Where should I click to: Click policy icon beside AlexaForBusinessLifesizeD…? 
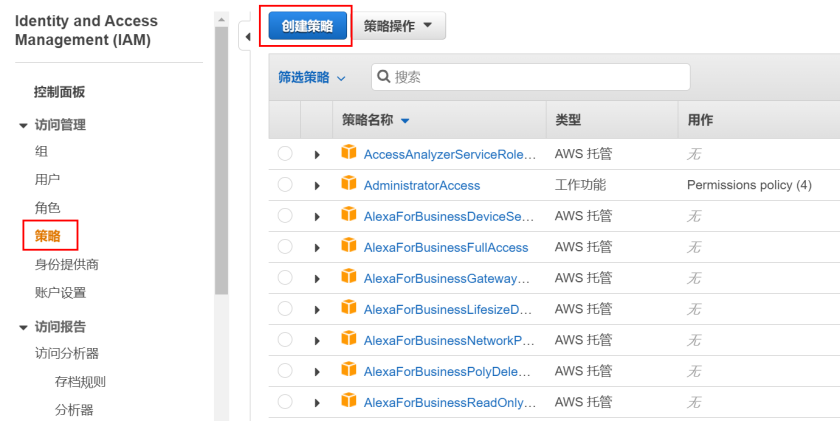[x=349, y=307]
